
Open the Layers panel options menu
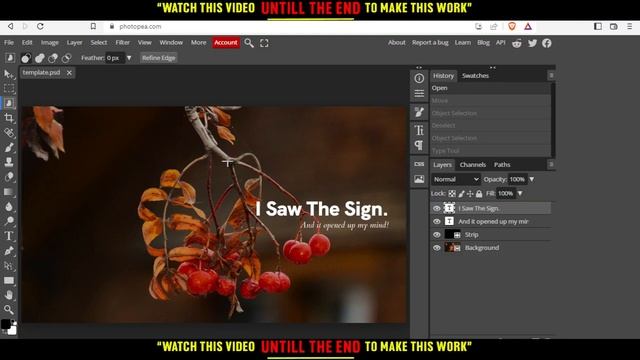tap(551, 164)
